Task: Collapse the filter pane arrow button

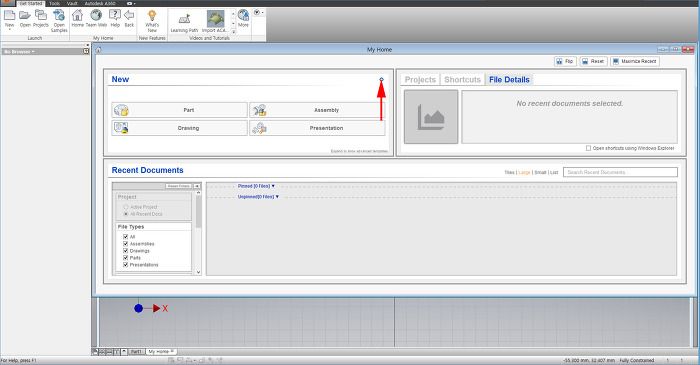Action: point(197,186)
